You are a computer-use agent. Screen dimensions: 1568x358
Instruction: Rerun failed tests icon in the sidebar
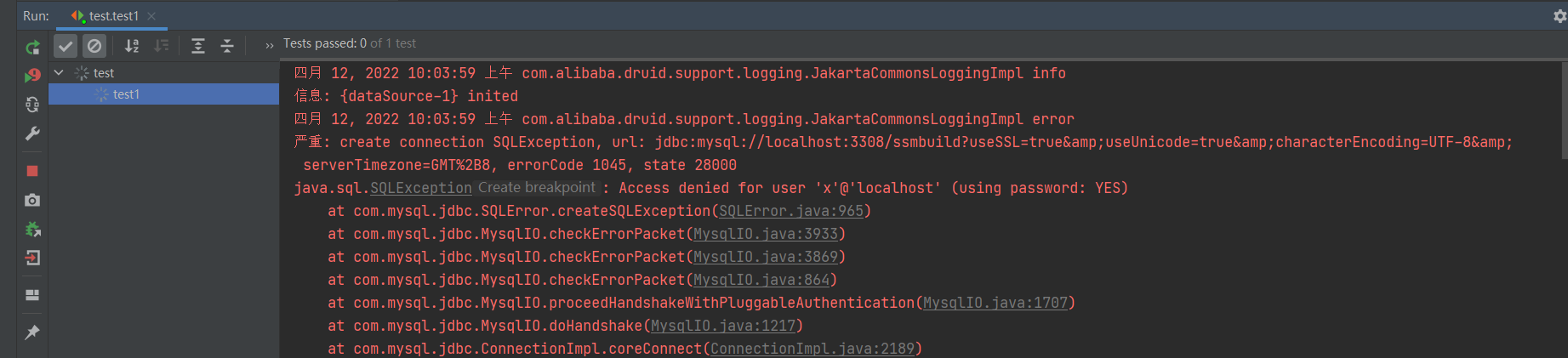32,76
